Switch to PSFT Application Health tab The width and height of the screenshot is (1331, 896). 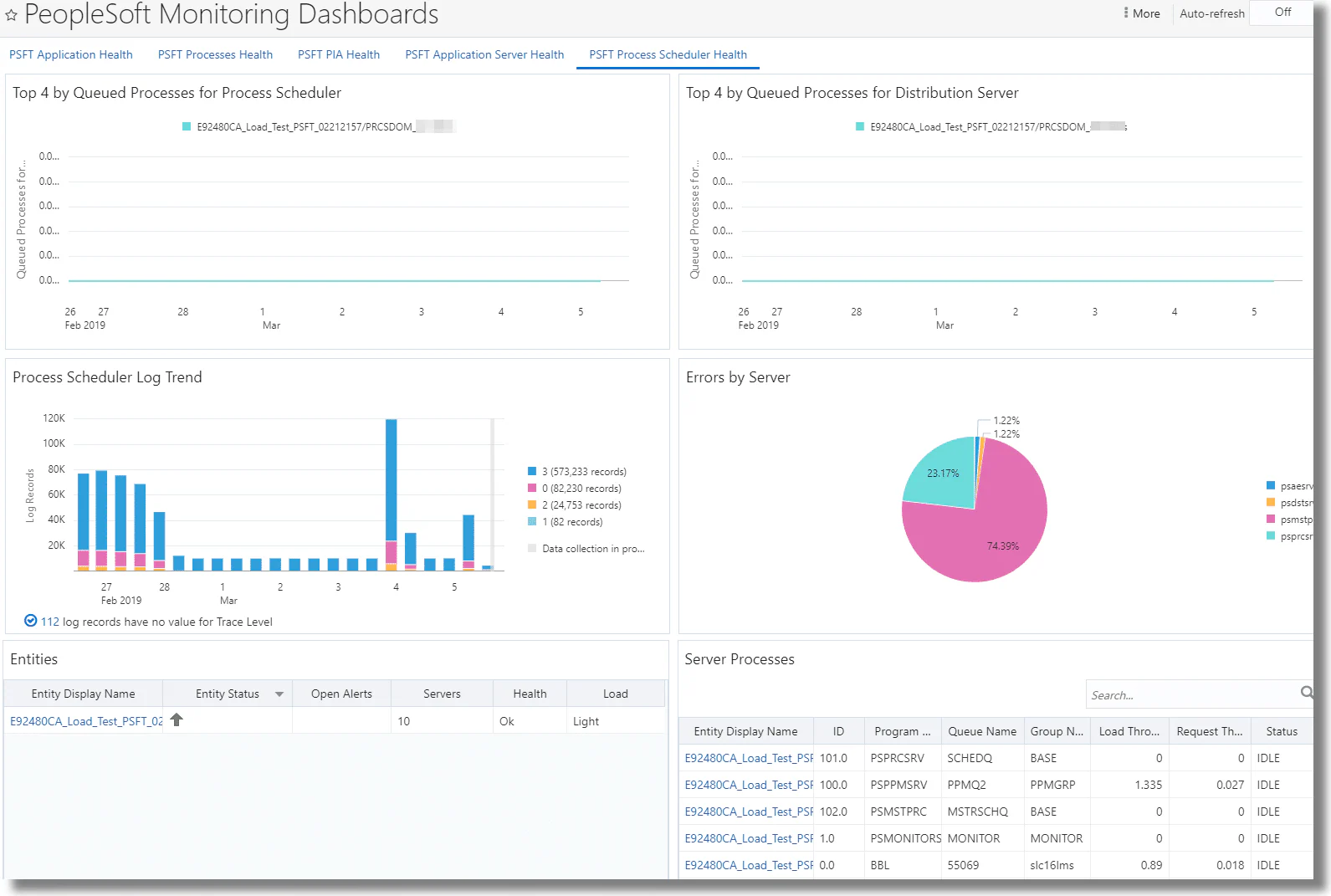pyautogui.click(x=71, y=54)
